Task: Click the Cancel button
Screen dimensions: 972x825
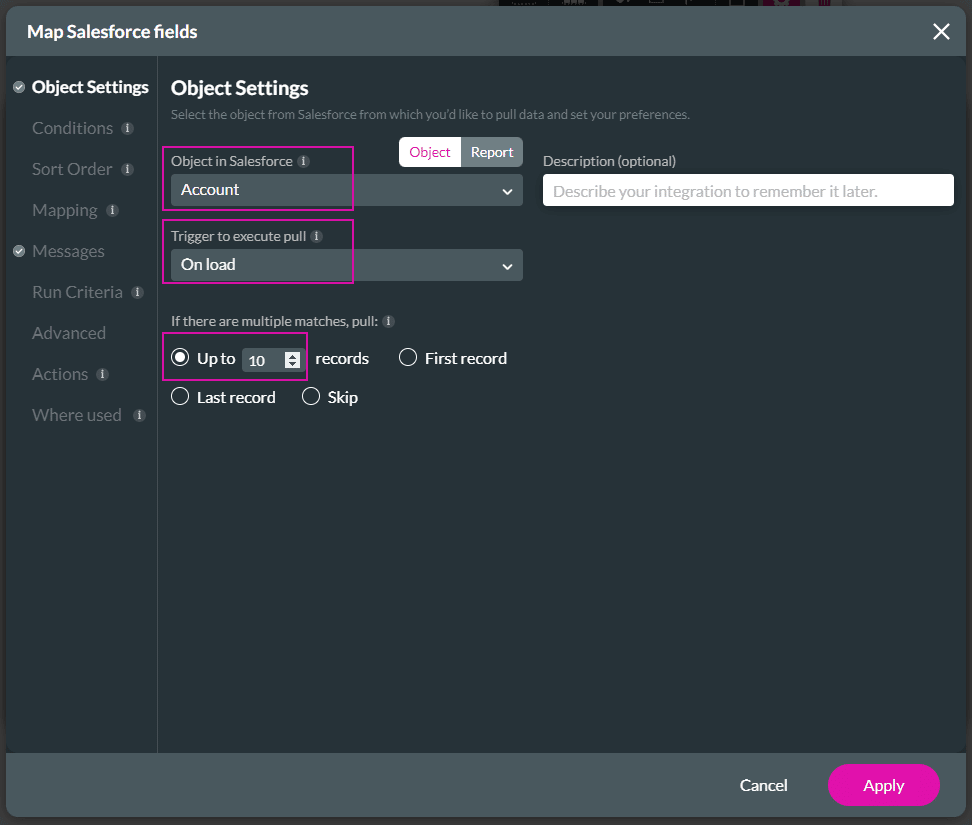Action: pos(763,785)
